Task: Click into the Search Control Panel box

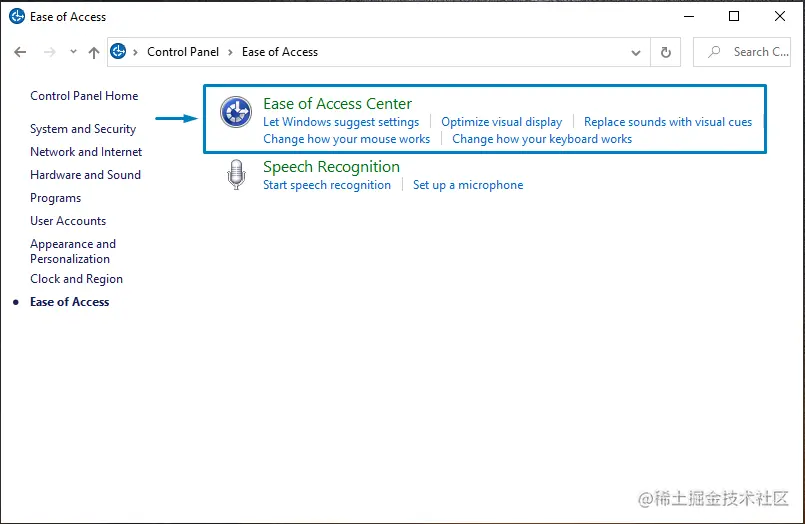Action: pos(742,52)
